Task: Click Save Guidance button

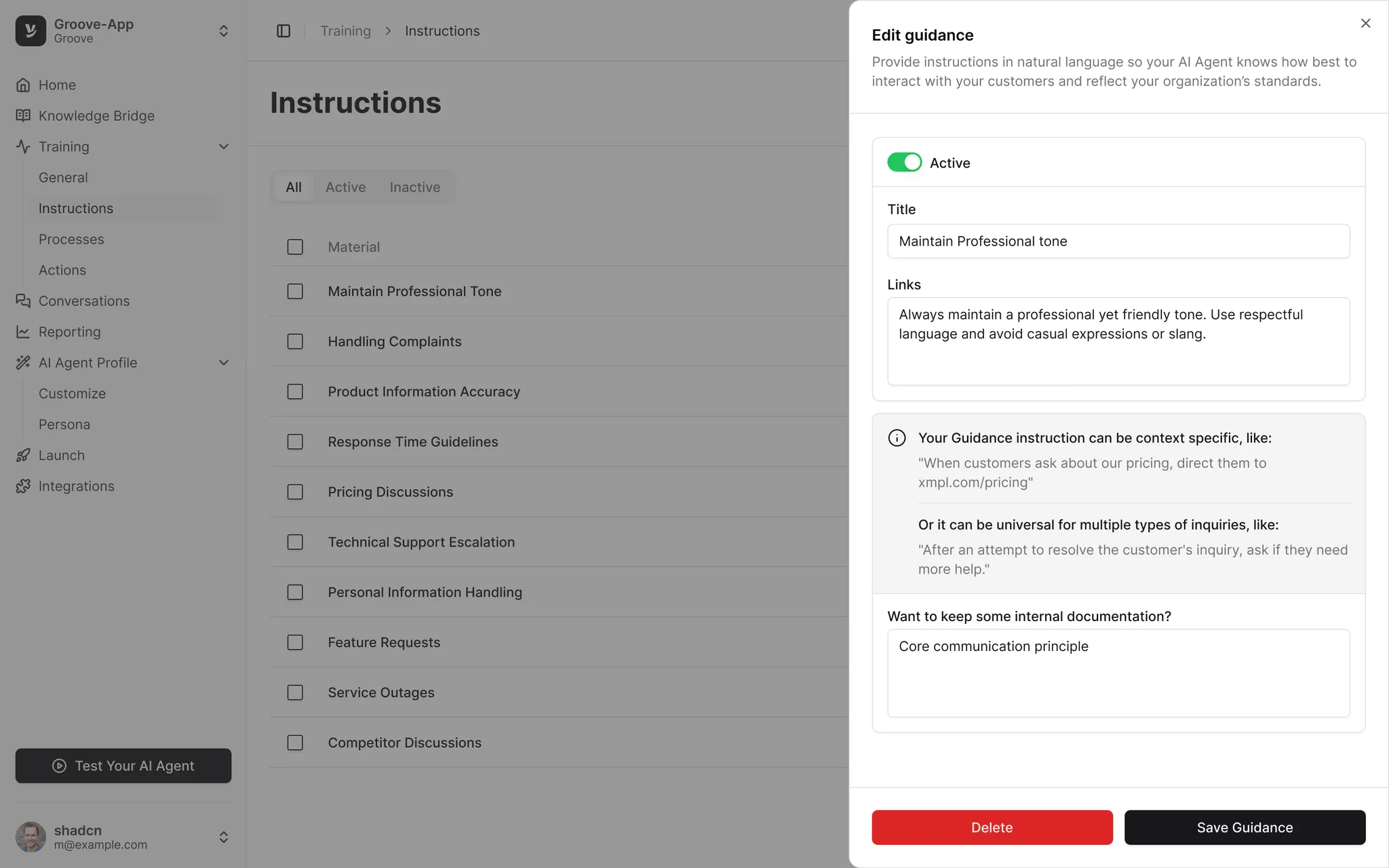Action: click(1245, 827)
